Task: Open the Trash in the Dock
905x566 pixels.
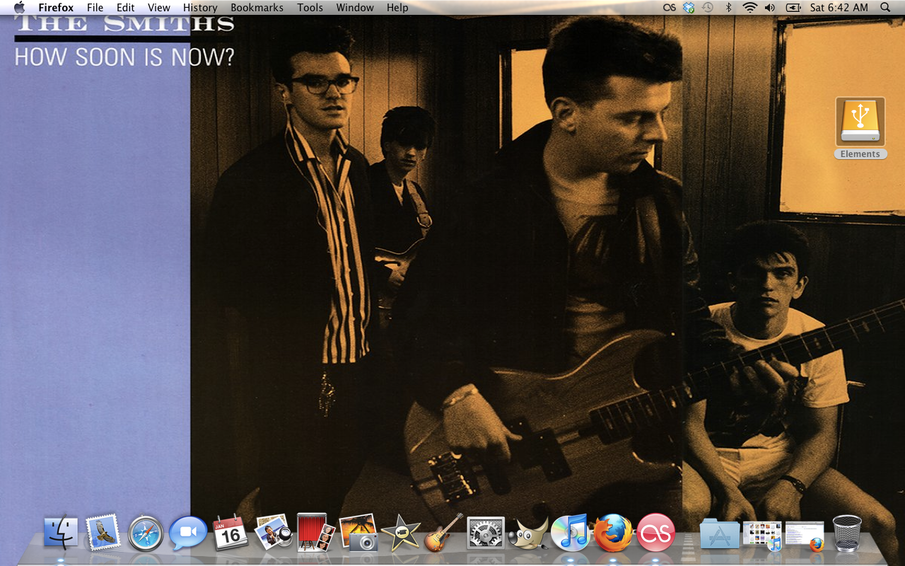Action: click(x=847, y=533)
